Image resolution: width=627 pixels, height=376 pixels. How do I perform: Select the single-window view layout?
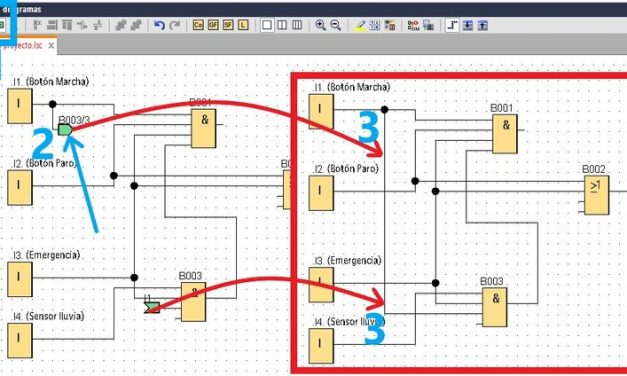[x=267, y=25]
